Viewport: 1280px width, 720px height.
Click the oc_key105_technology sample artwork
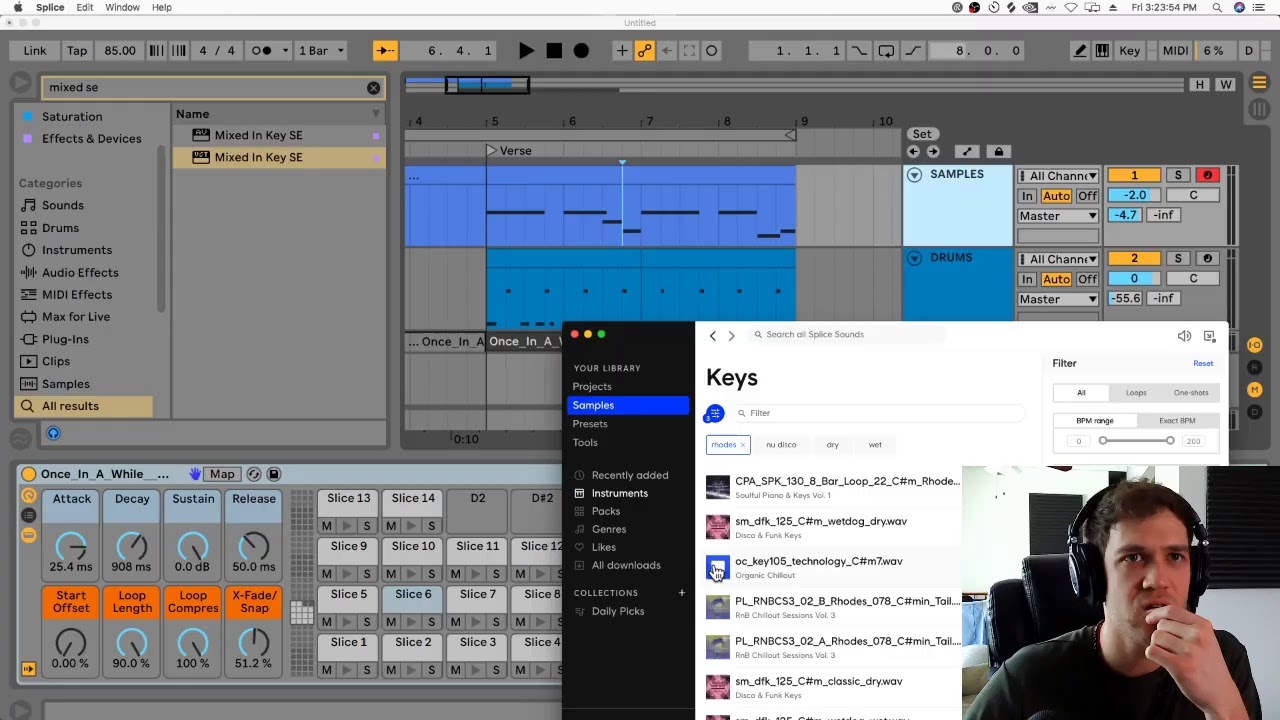click(718, 567)
